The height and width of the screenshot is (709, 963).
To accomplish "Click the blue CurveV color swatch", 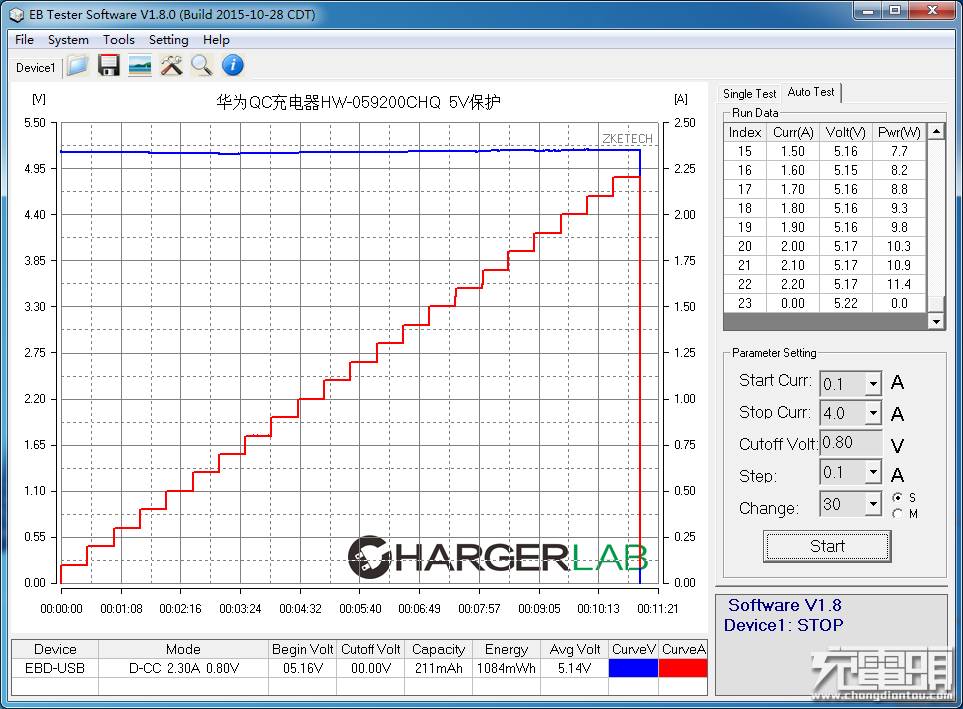I will [x=633, y=668].
